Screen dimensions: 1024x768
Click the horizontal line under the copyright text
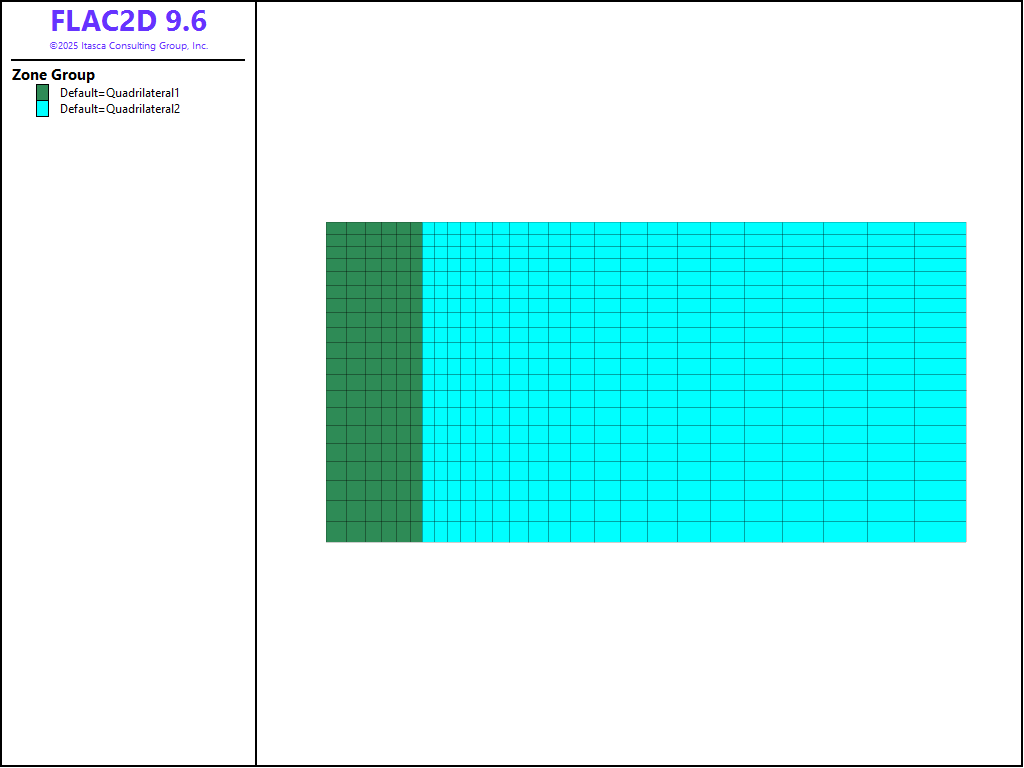128,60
